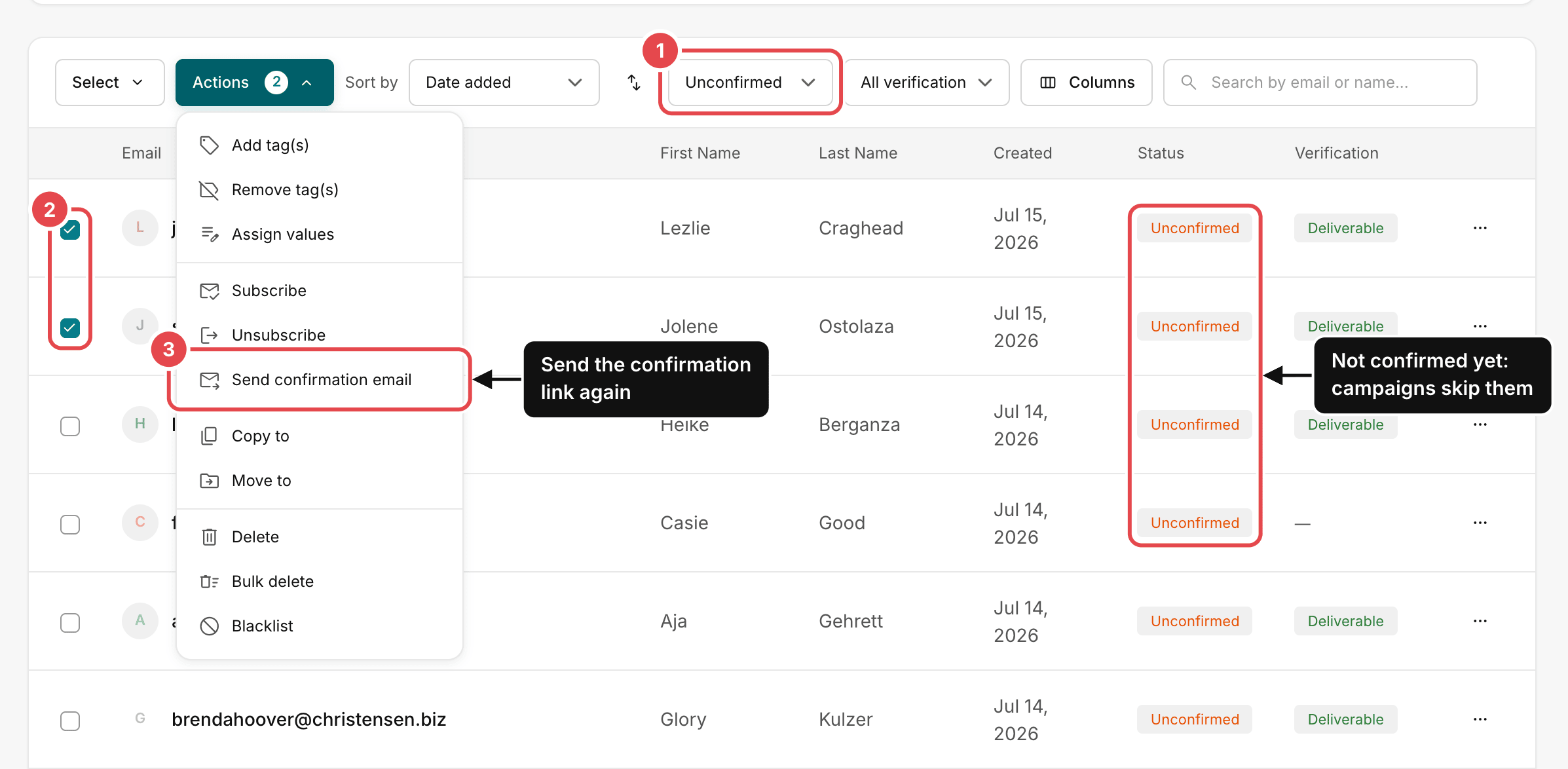The image size is (1568, 769).
Task: Select Assign values menu item
Action: (320, 234)
